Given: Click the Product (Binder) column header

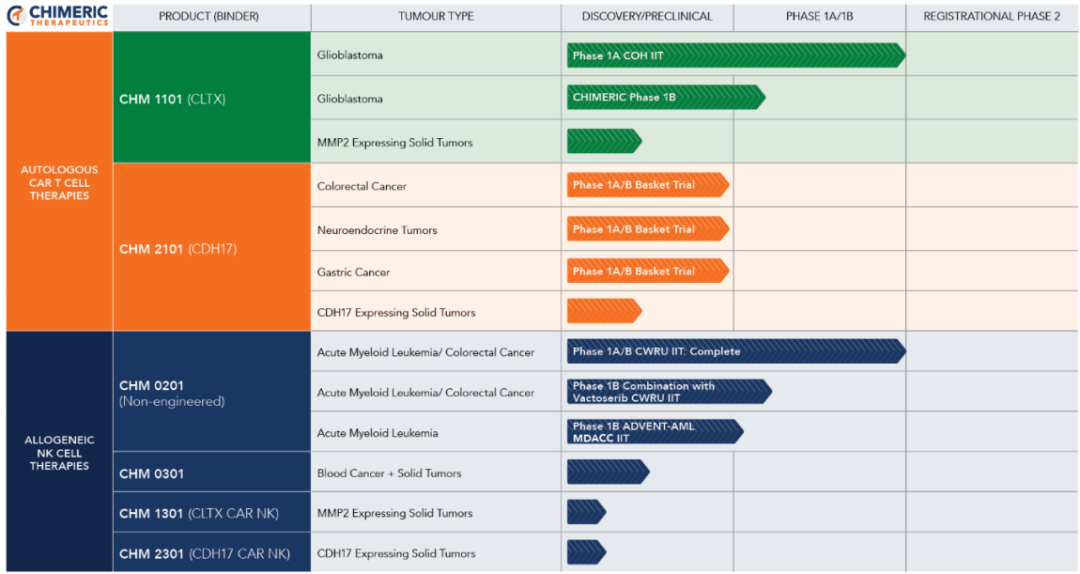Looking at the screenshot, I should click(211, 17).
